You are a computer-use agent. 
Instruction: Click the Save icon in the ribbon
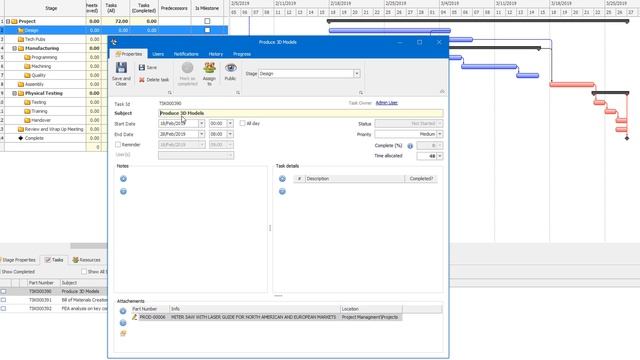(x=142, y=67)
